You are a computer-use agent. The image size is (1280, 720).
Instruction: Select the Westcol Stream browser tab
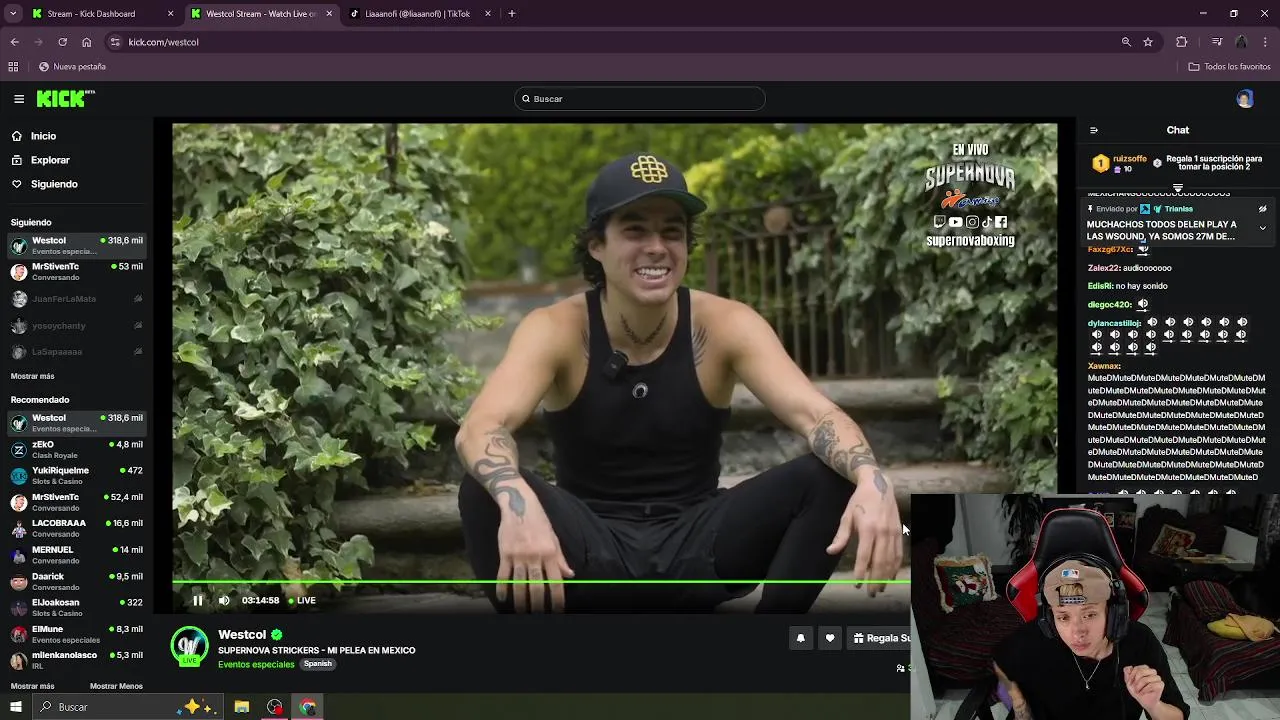tap(261, 14)
